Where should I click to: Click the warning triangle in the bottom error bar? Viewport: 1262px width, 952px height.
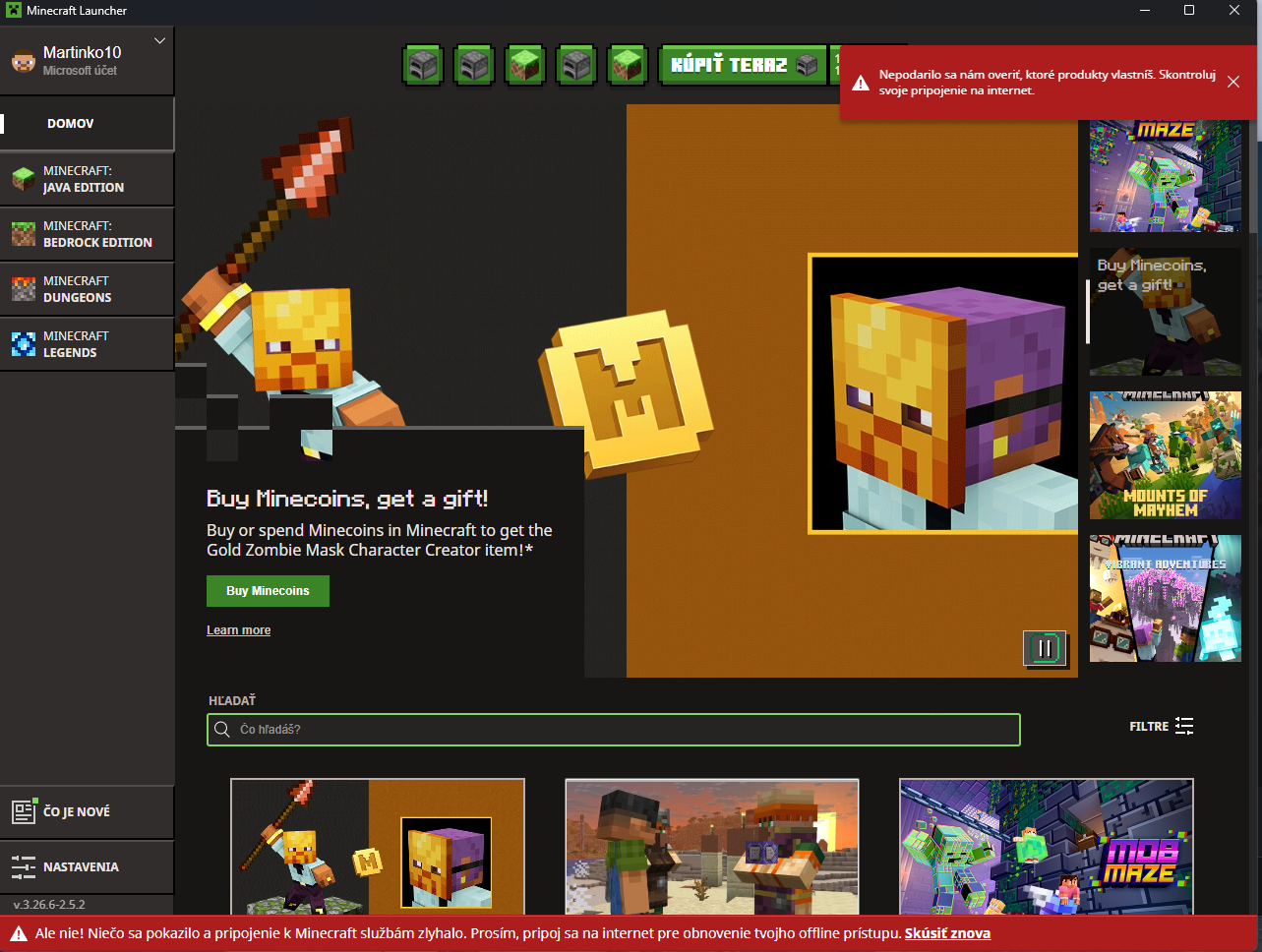point(19,933)
